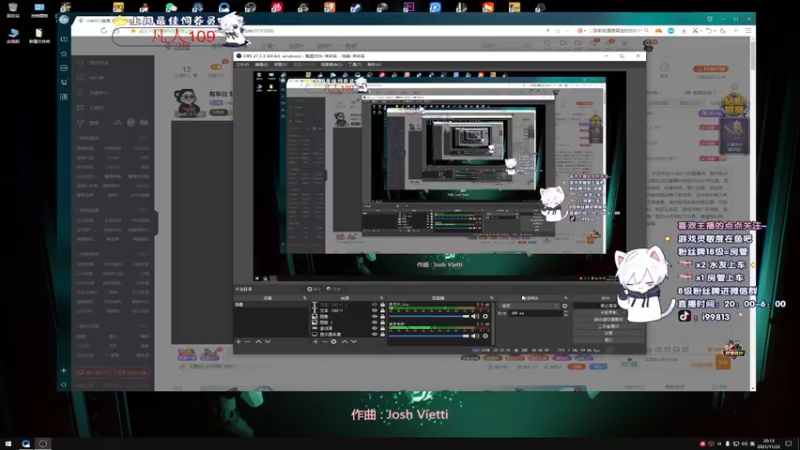The image size is (800, 450).
Task: Open game controller icon in browser toolbar
Action: click(x=659, y=31)
